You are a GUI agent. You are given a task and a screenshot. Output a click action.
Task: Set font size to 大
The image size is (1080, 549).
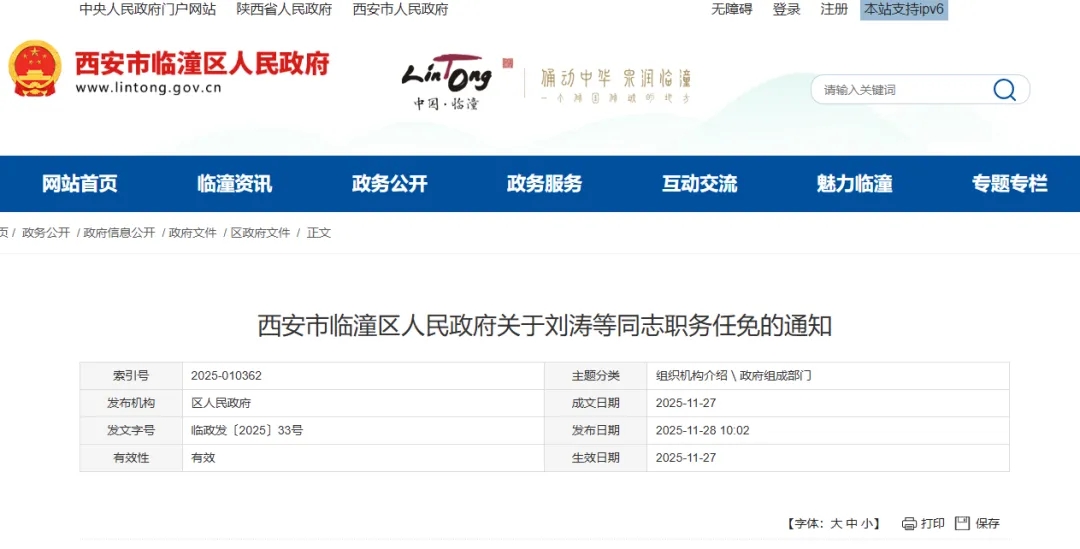click(836, 523)
